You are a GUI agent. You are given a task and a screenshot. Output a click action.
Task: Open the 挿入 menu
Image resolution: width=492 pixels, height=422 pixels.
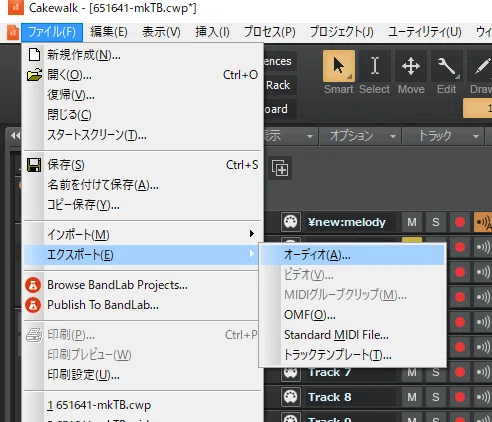click(x=212, y=32)
